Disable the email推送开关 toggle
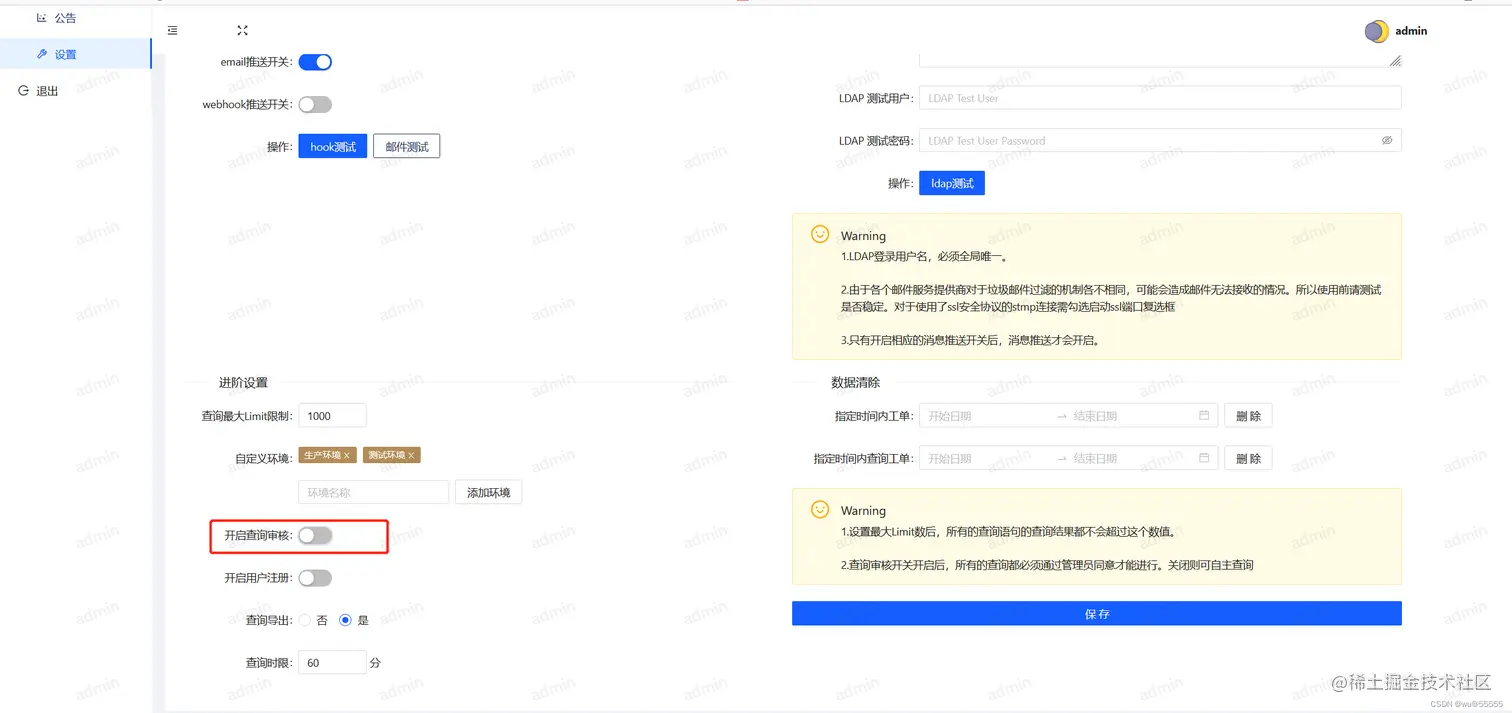The image size is (1512, 713). coord(315,61)
